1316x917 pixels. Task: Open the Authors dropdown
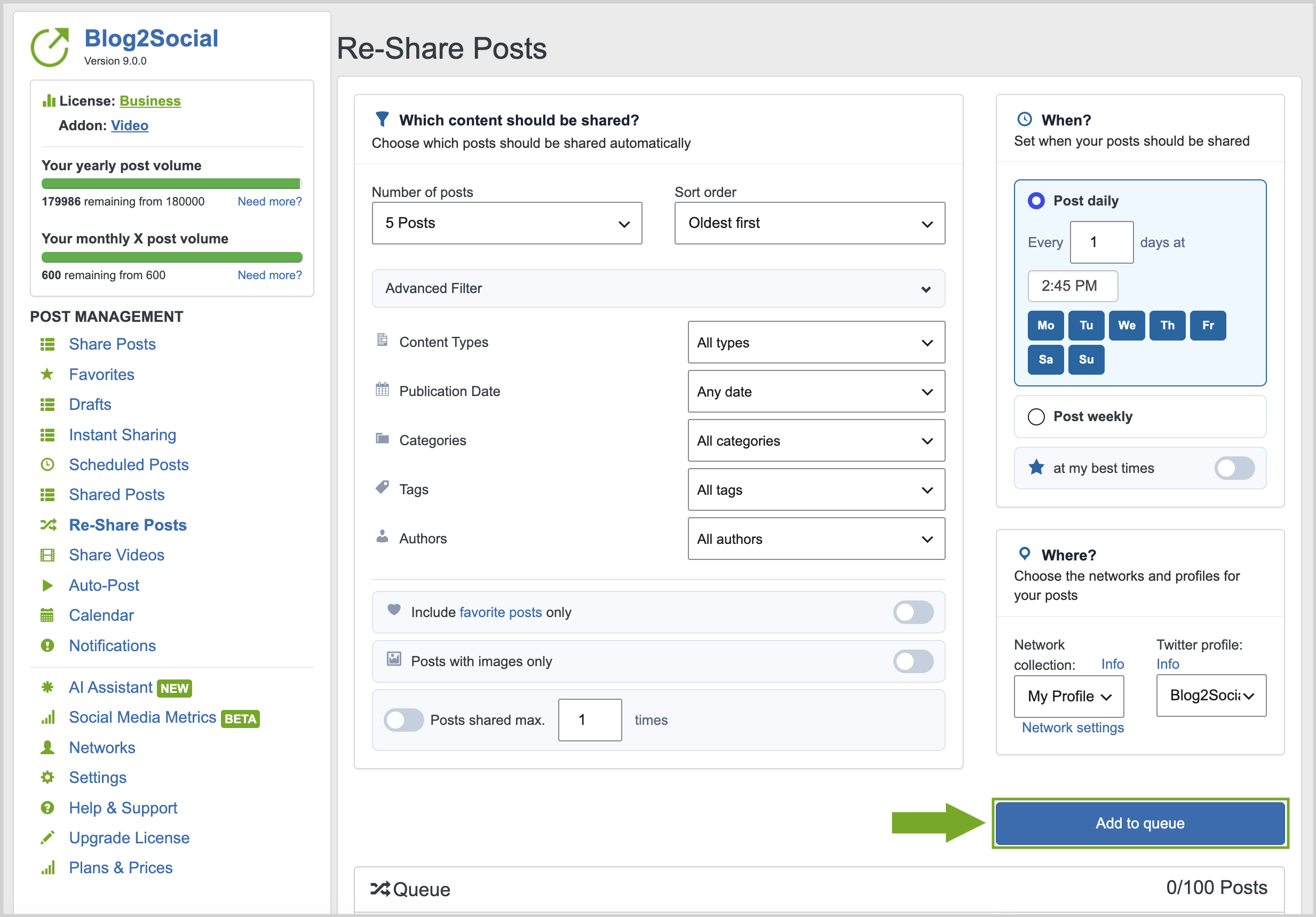816,539
